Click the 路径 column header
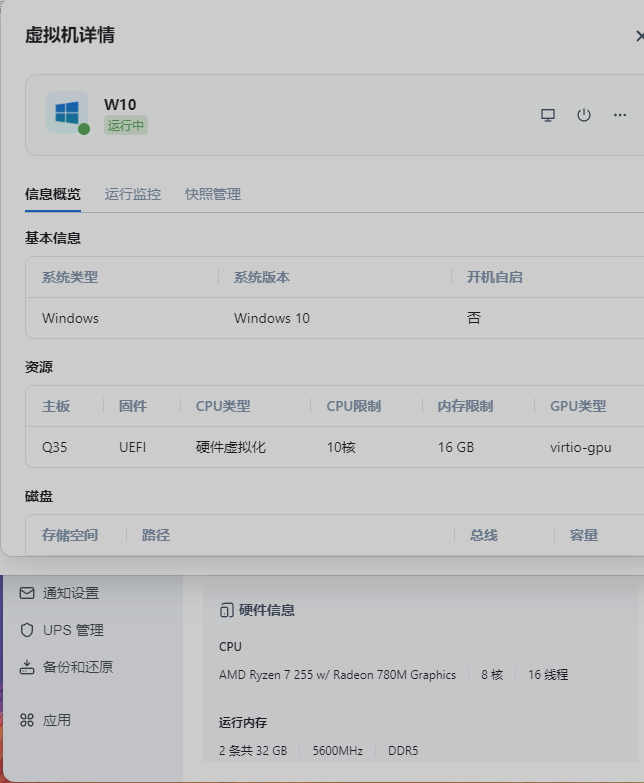 click(x=156, y=535)
